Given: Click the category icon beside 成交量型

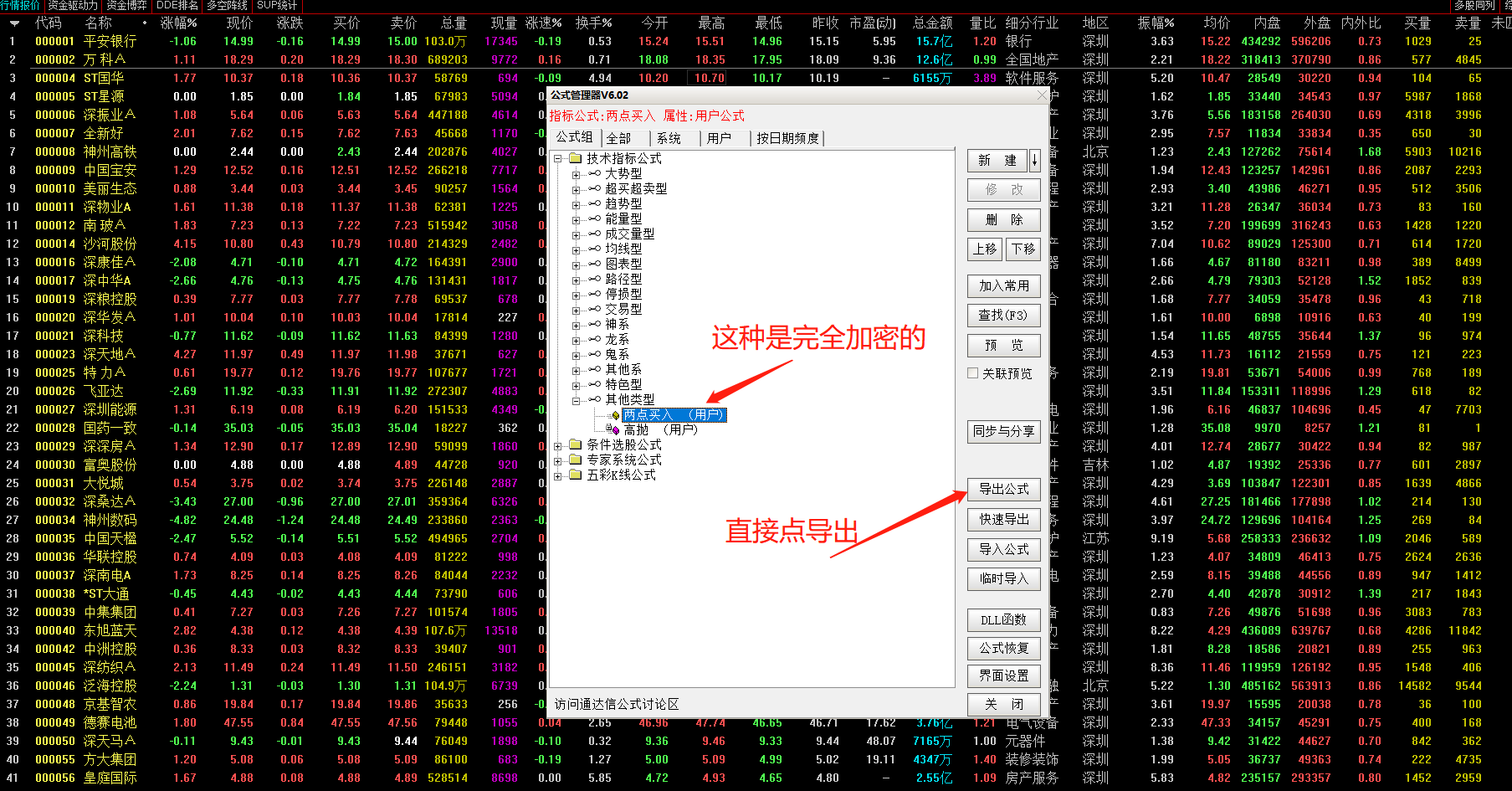Looking at the screenshot, I should [x=594, y=234].
